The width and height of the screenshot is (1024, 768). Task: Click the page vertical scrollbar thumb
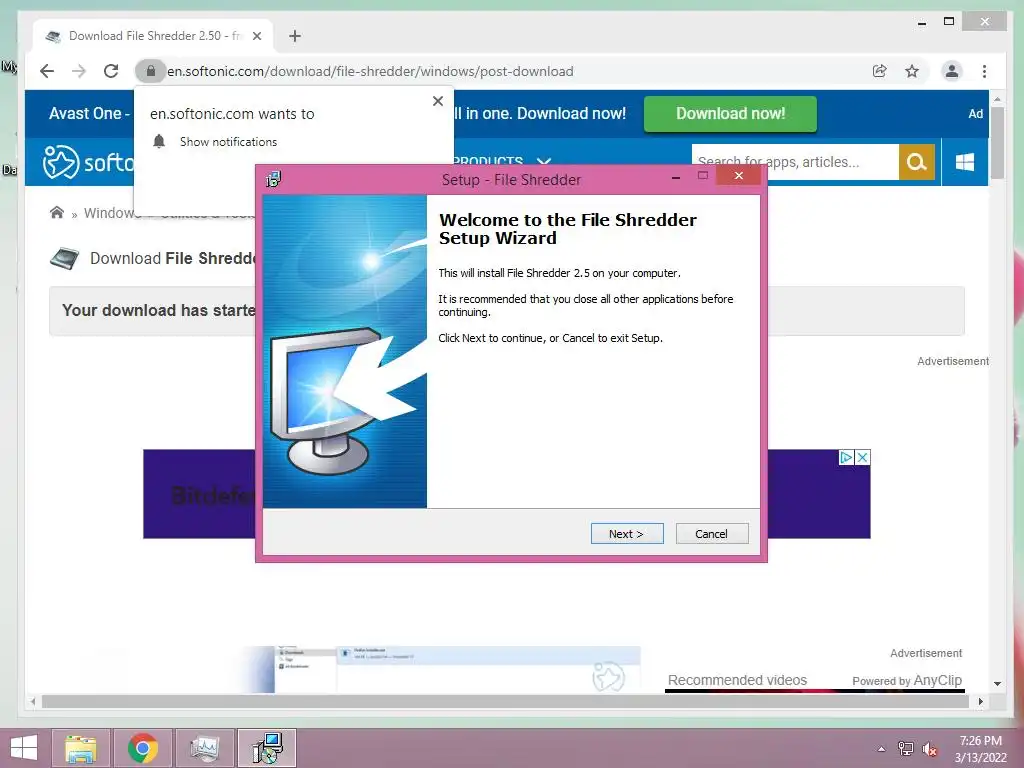[x=997, y=142]
